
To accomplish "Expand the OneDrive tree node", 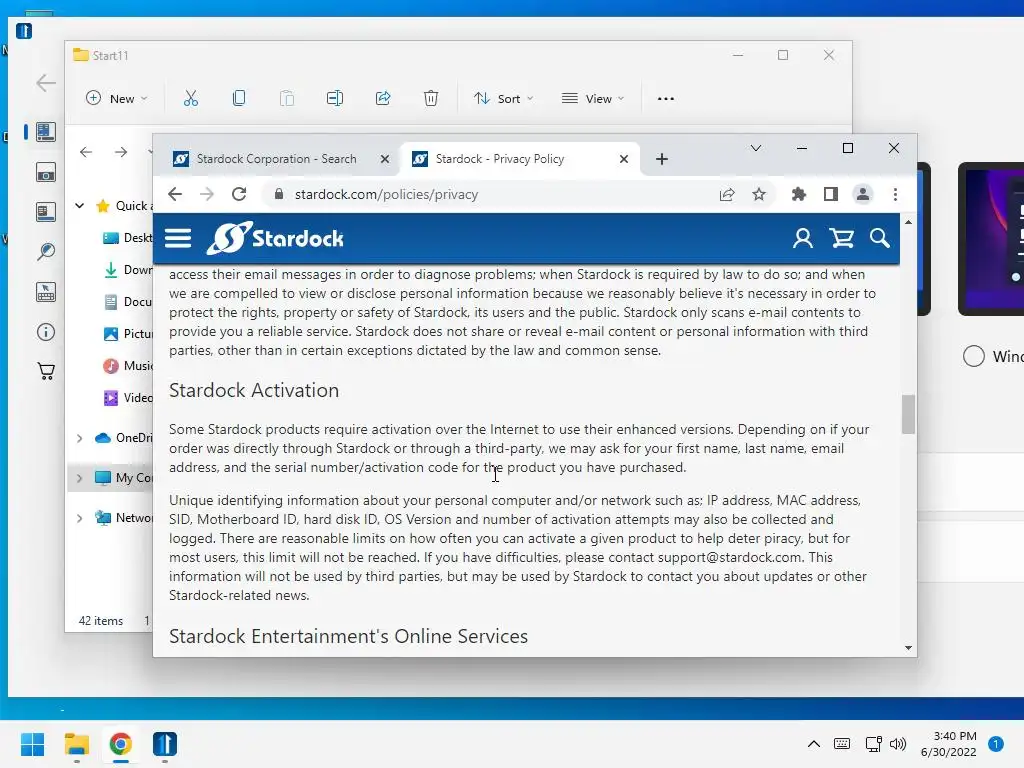I will (x=80, y=438).
